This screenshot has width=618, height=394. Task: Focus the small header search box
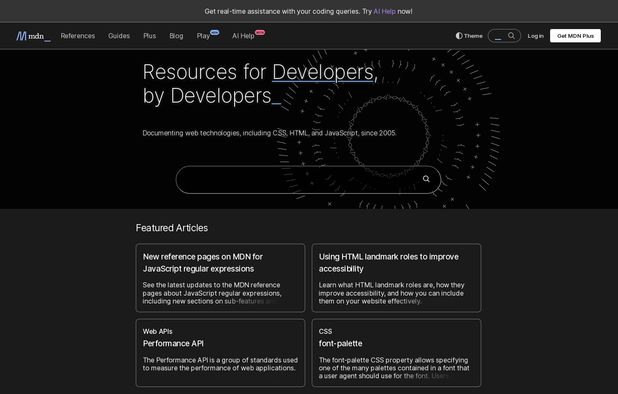coord(504,36)
